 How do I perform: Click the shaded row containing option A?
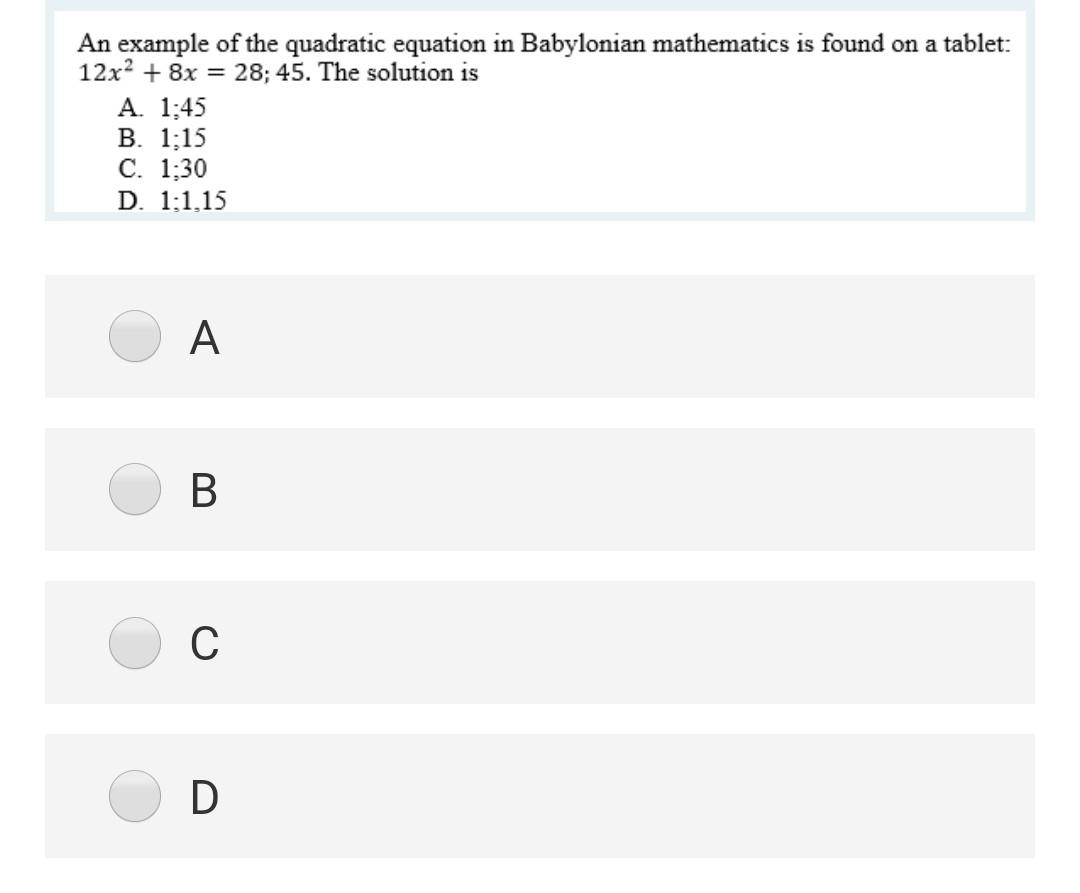(x=540, y=335)
